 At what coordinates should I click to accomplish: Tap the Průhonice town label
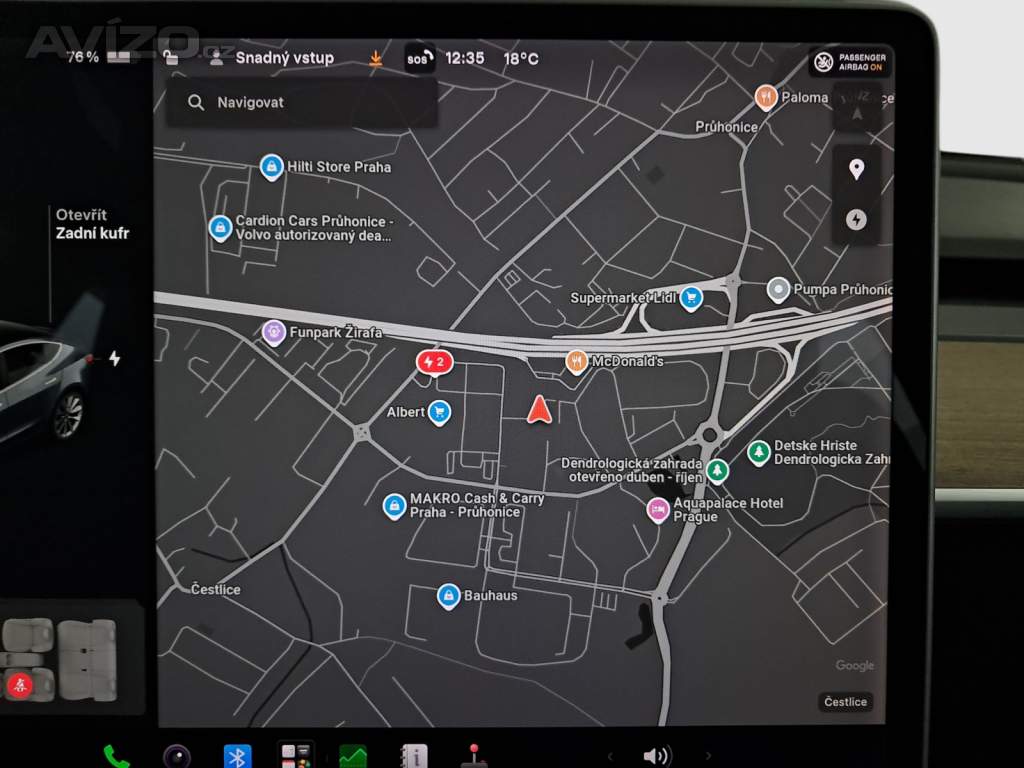(726, 127)
